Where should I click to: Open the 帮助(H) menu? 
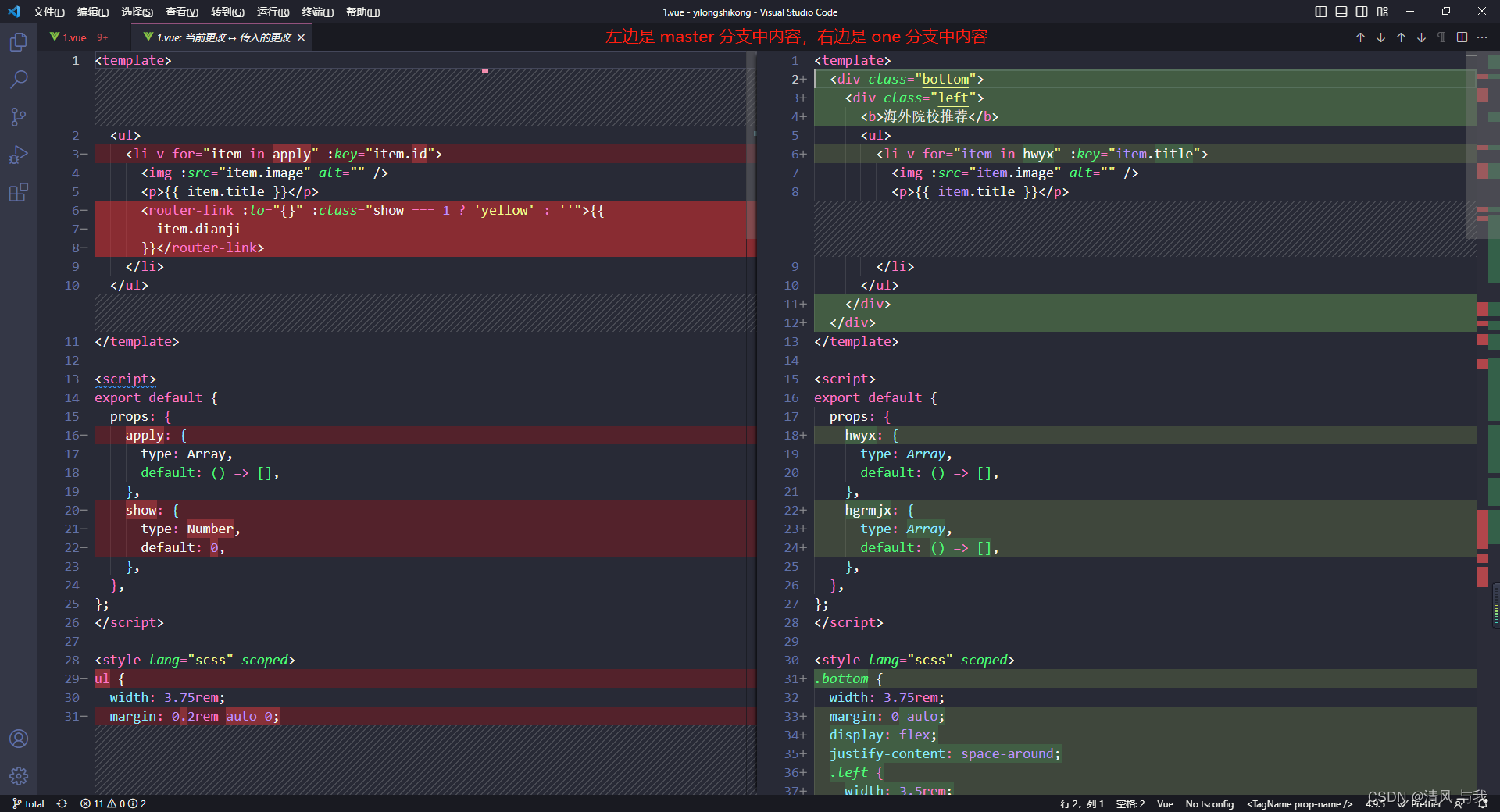click(x=362, y=12)
